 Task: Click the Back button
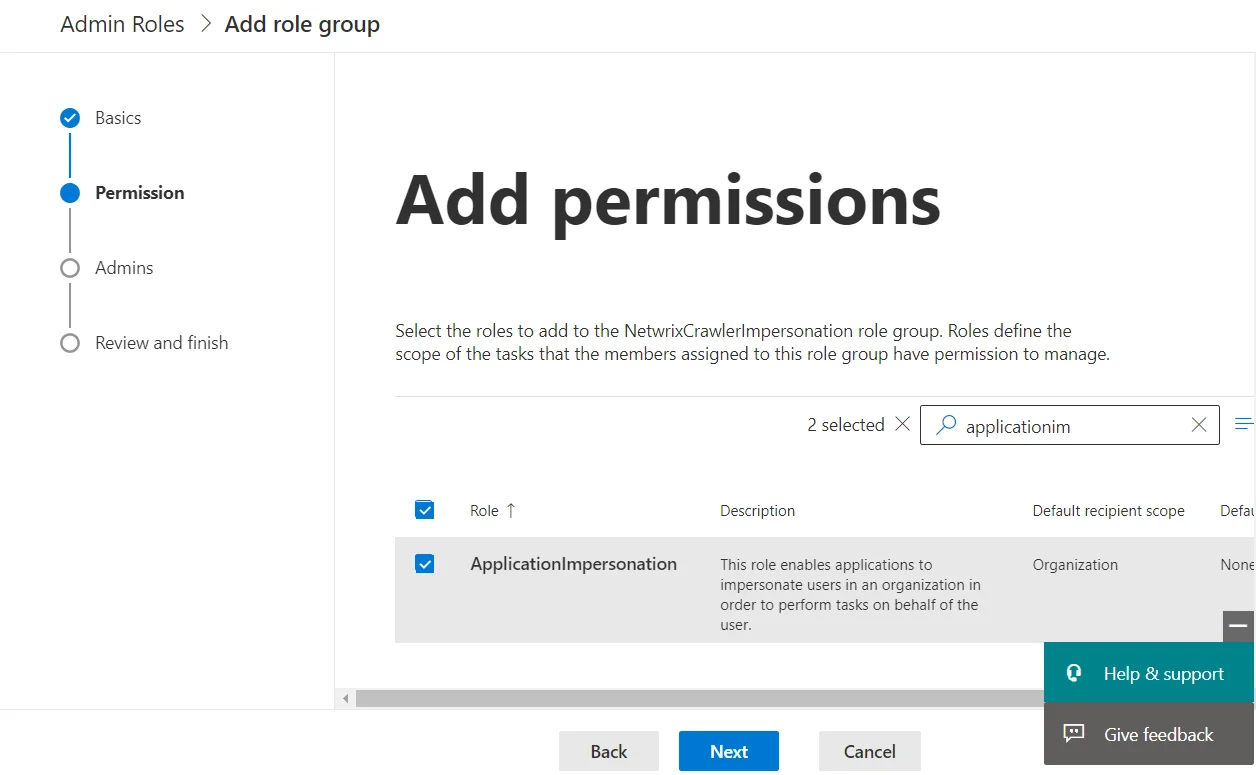(609, 751)
